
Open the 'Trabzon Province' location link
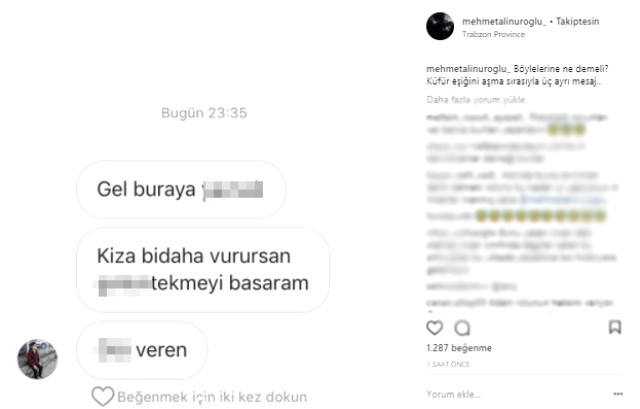pyautogui.click(x=493, y=34)
